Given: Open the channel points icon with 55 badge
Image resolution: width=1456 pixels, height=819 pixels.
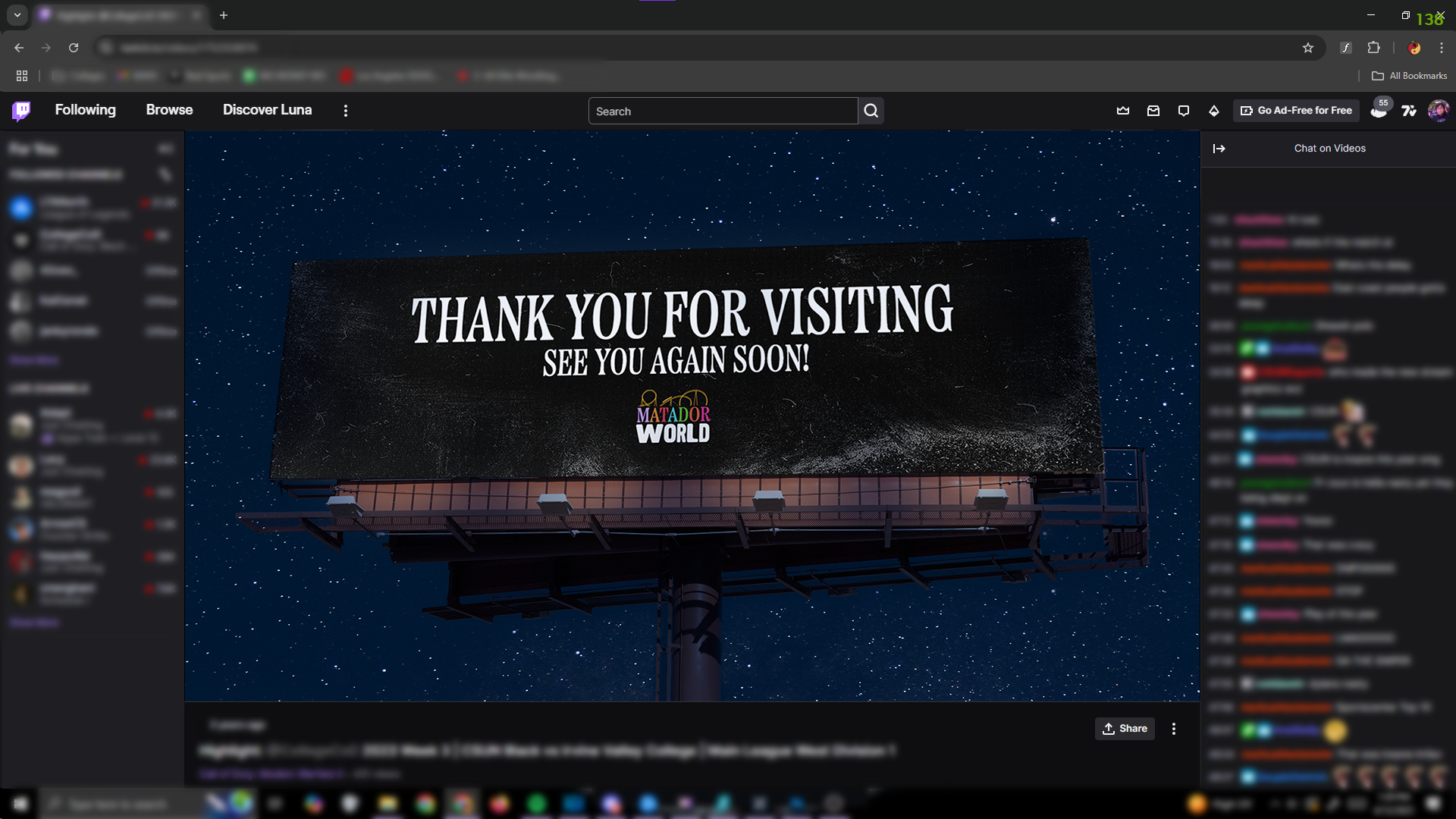Looking at the screenshot, I should point(1379,111).
